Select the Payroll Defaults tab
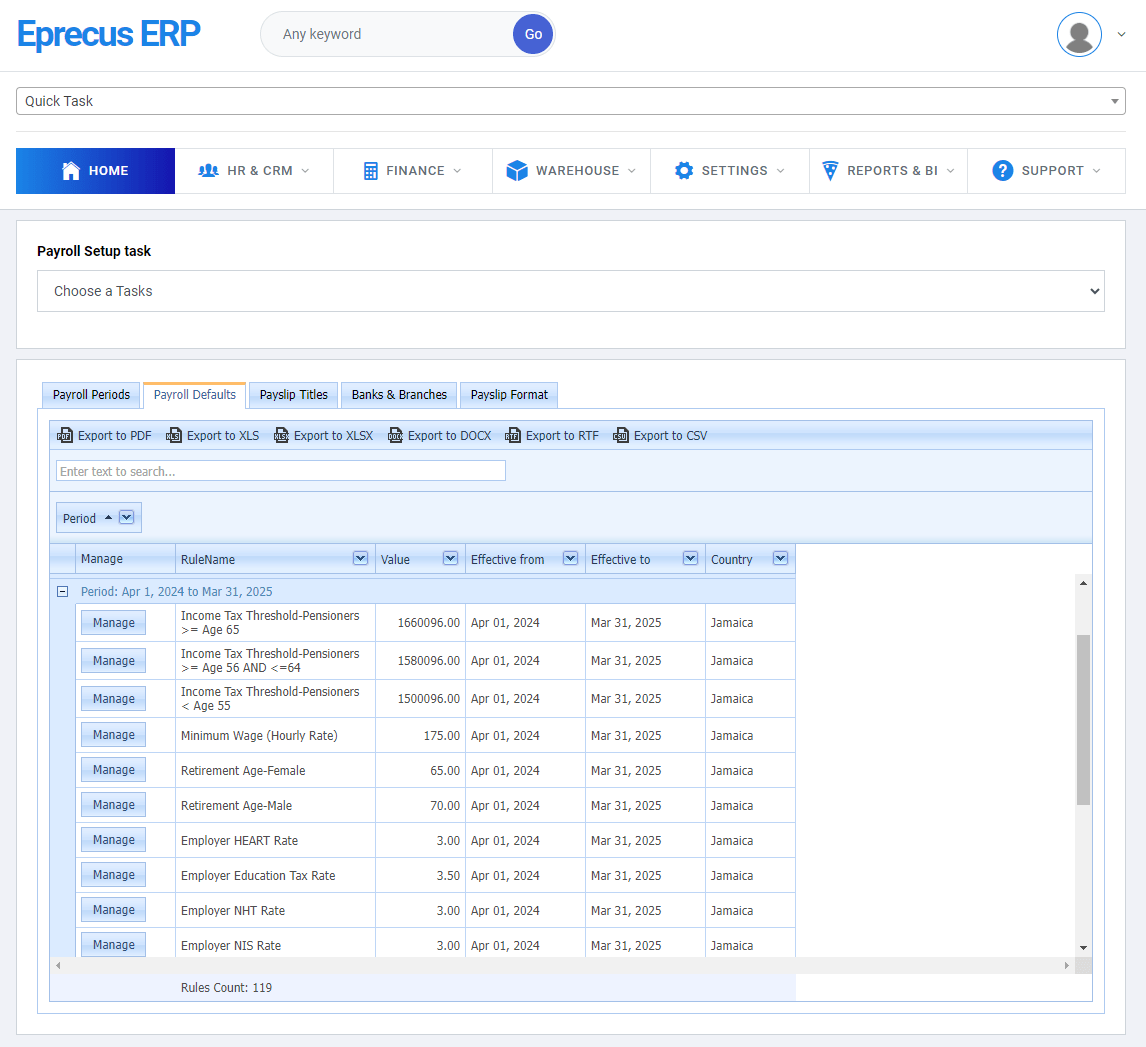Image resolution: width=1146 pixels, height=1047 pixels. 194,395
